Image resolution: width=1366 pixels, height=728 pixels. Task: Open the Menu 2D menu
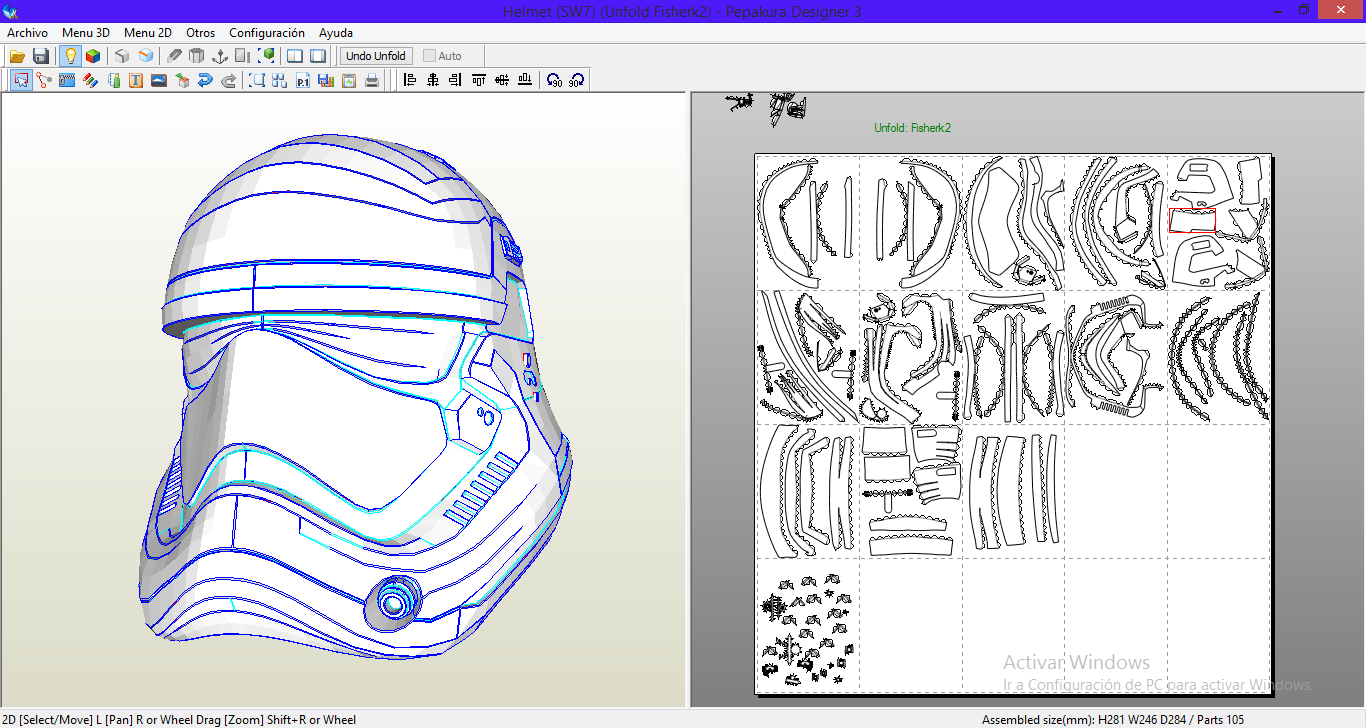click(148, 33)
